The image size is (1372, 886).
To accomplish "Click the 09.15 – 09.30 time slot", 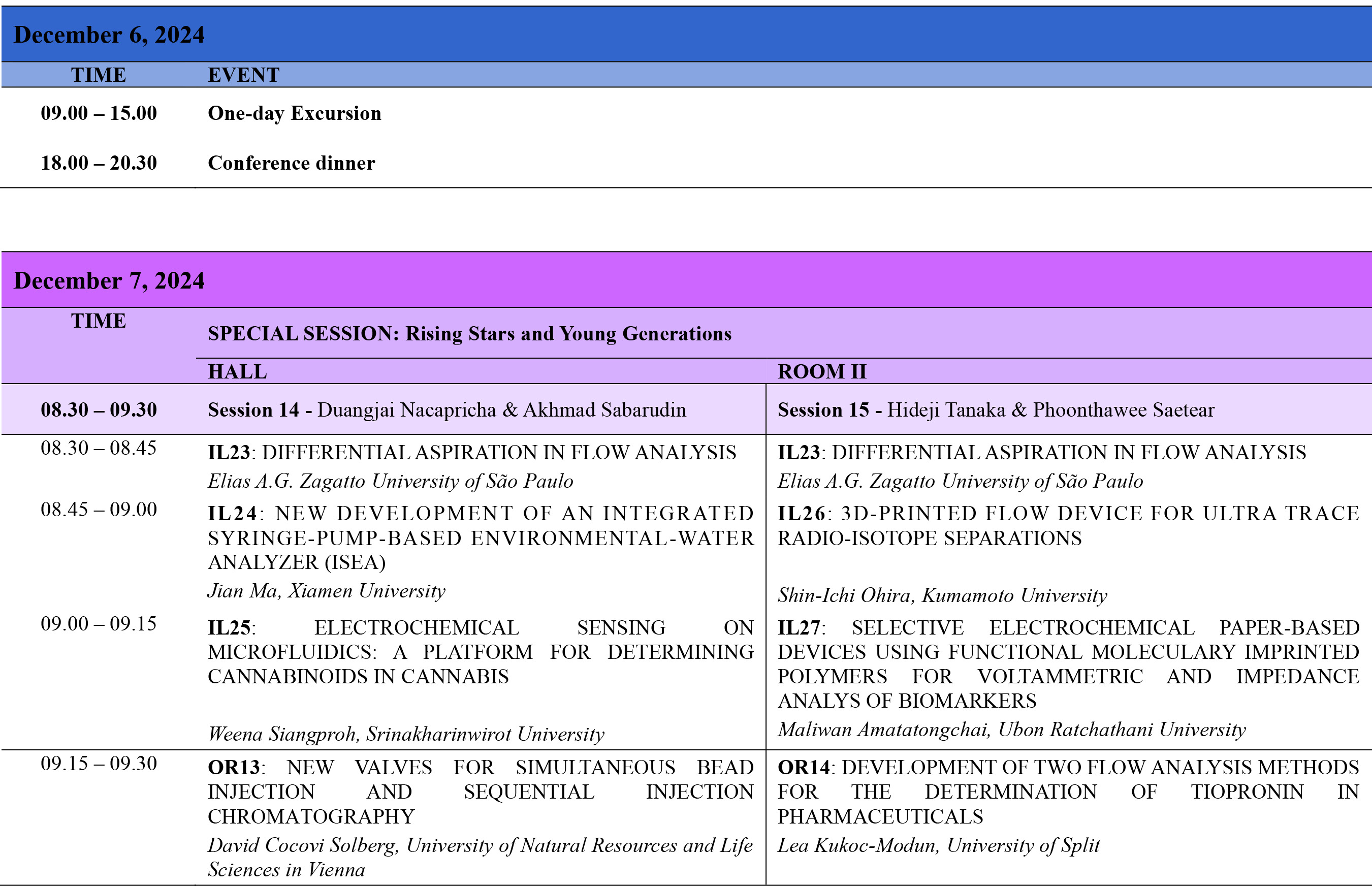I will 99,764.
